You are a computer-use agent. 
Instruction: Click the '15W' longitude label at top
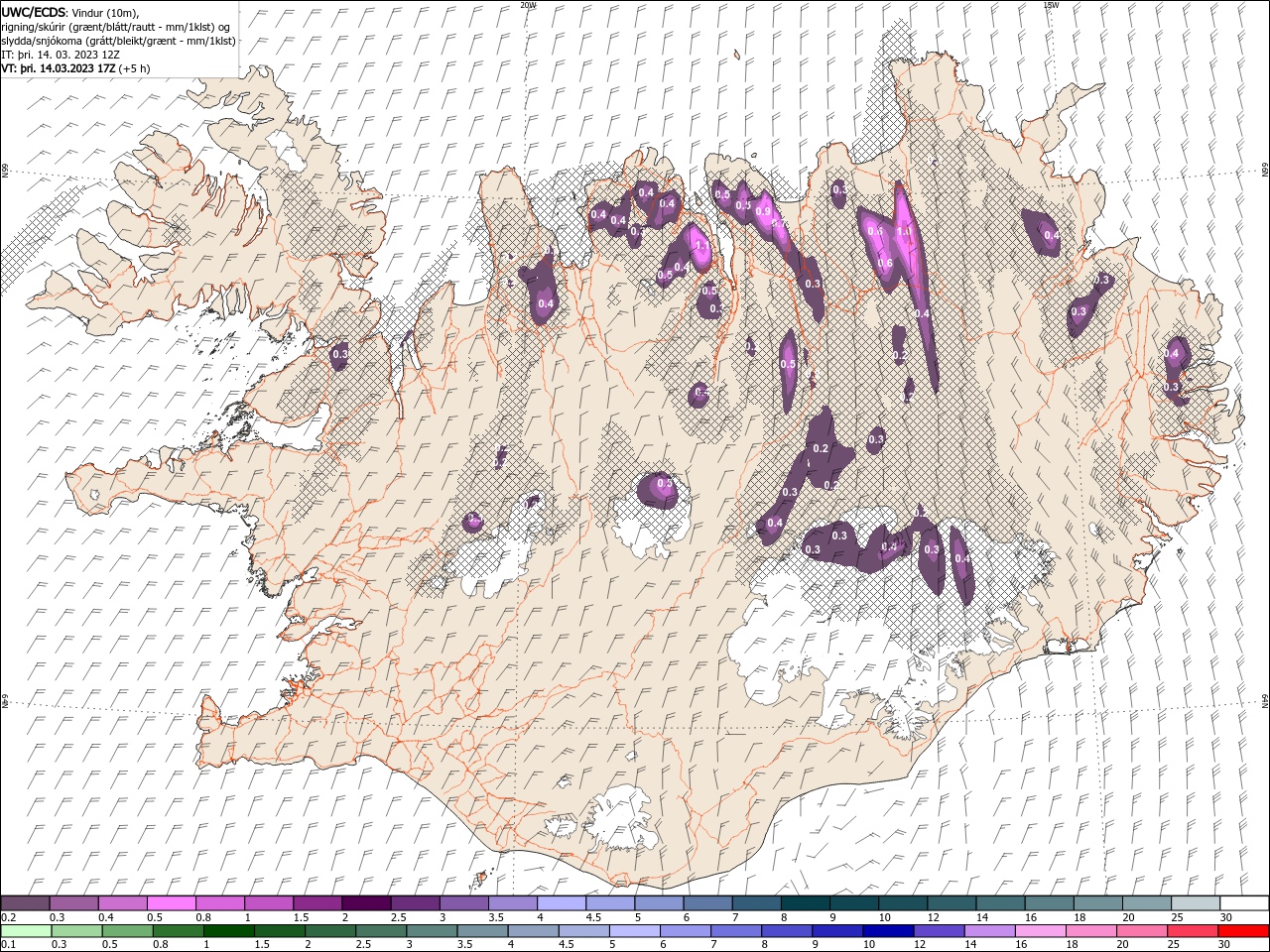(1051, 4)
